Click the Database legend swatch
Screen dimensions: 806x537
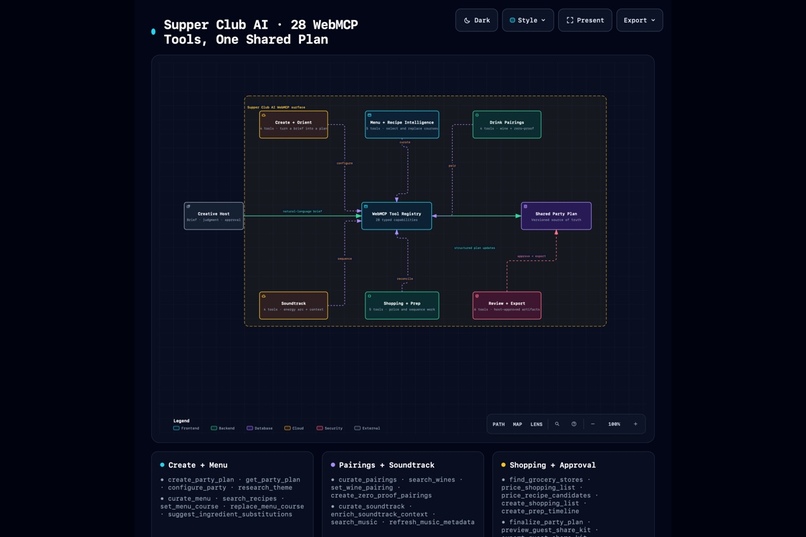[250, 428]
